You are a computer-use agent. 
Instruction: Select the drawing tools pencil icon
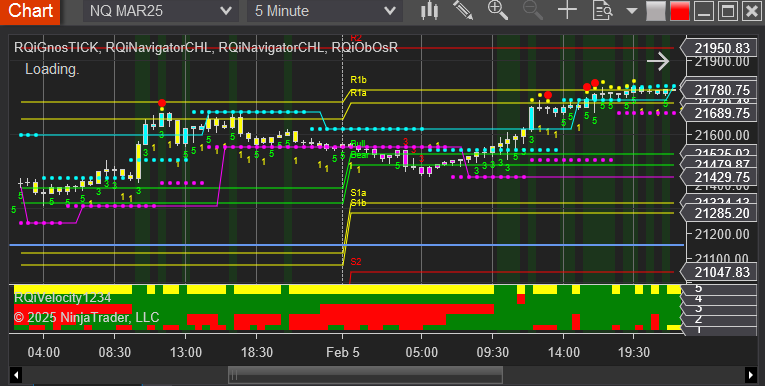click(463, 11)
